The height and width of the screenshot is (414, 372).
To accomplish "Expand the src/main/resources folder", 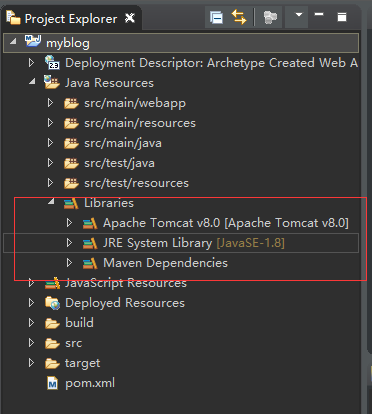I will [x=50, y=123].
